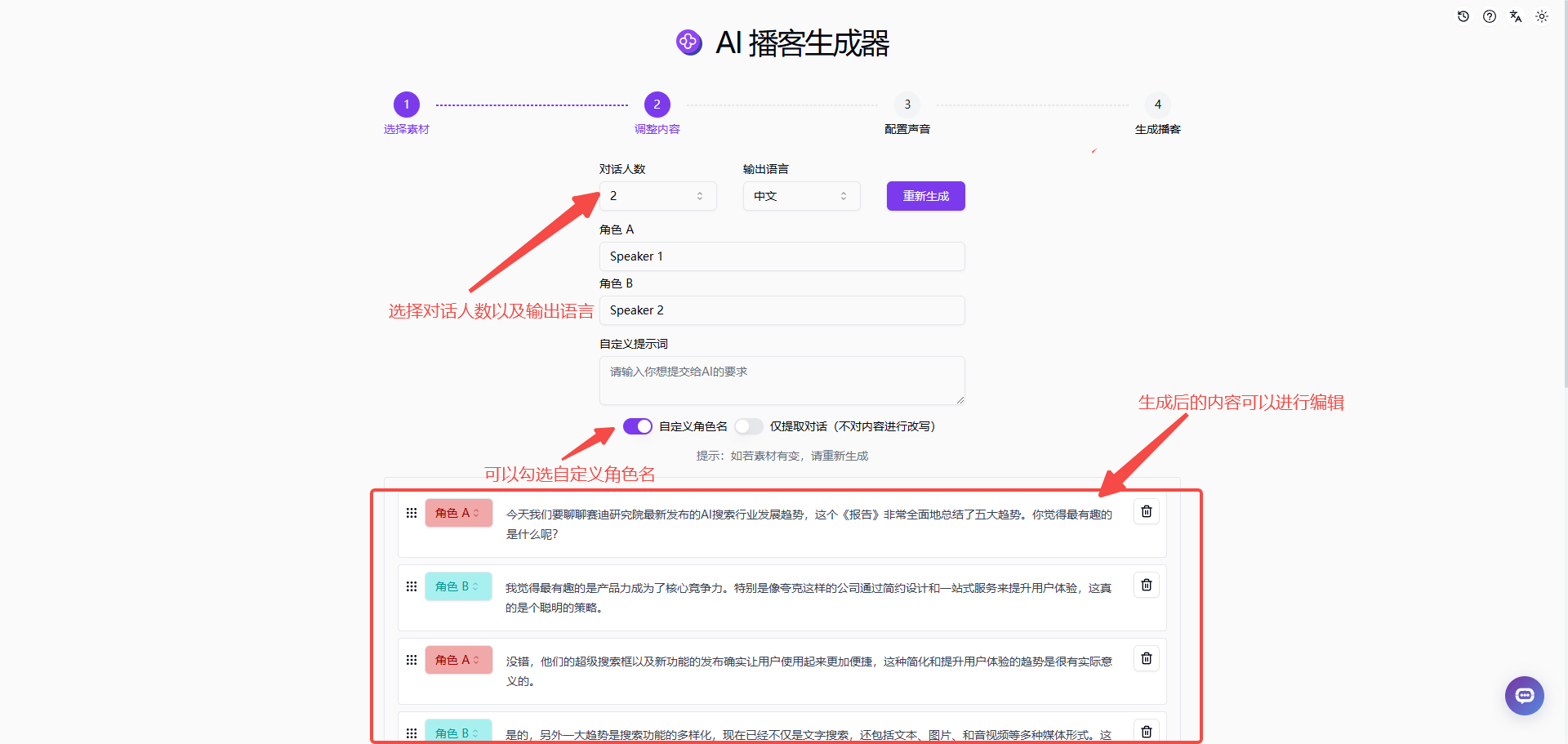Delete the dialogue row starting 今天我们要聊聊
This screenshot has height=744, width=1568.
pyautogui.click(x=1147, y=511)
